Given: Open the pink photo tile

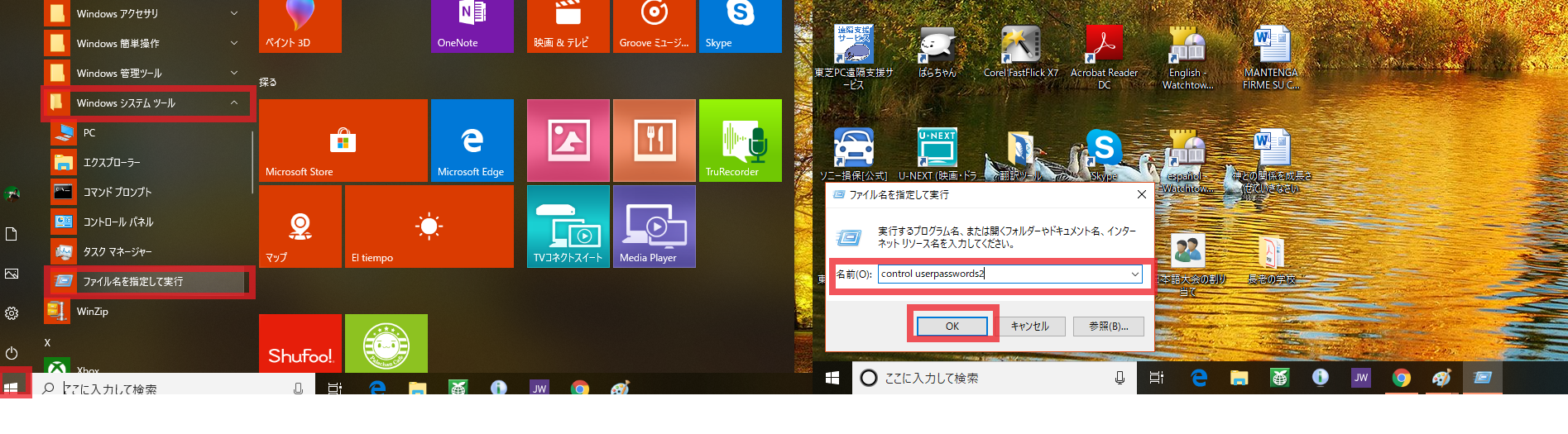Looking at the screenshot, I should click(x=568, y=141).
